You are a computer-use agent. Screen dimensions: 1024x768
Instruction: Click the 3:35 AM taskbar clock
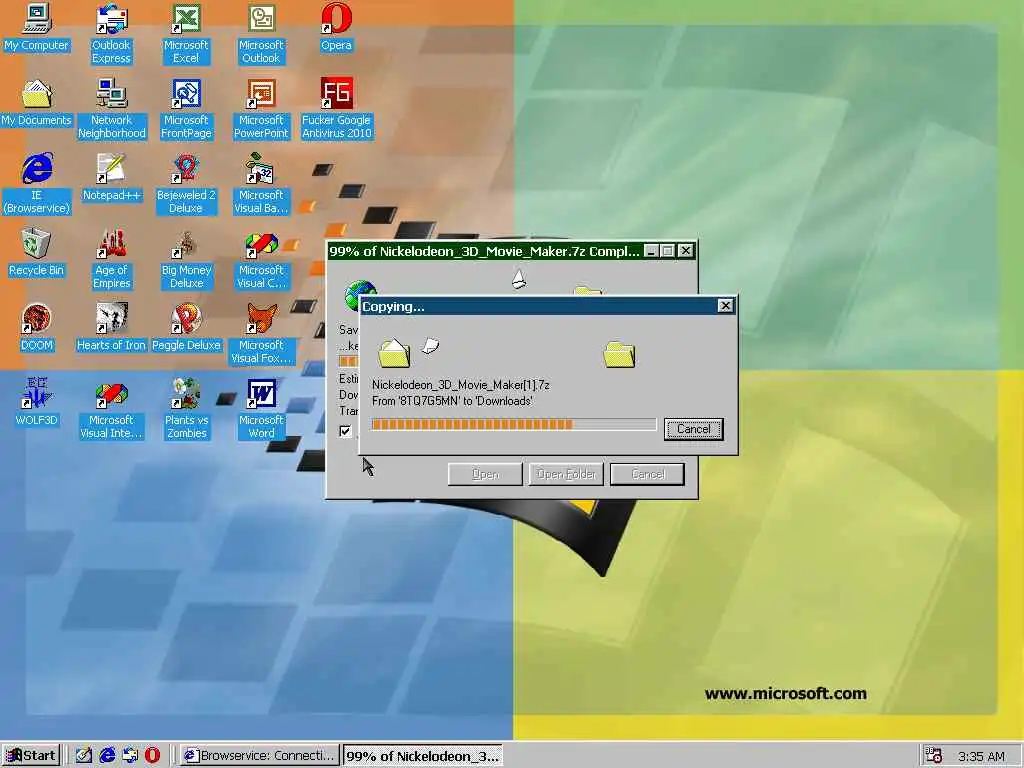(981, 756)
